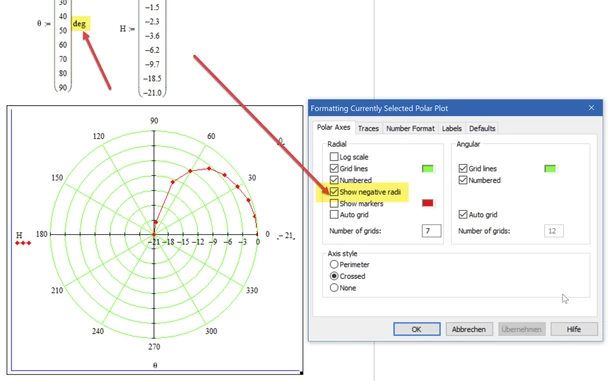Open the Number Format tab
The width and height of the screenshot is (613, 381).
(410, 128)
